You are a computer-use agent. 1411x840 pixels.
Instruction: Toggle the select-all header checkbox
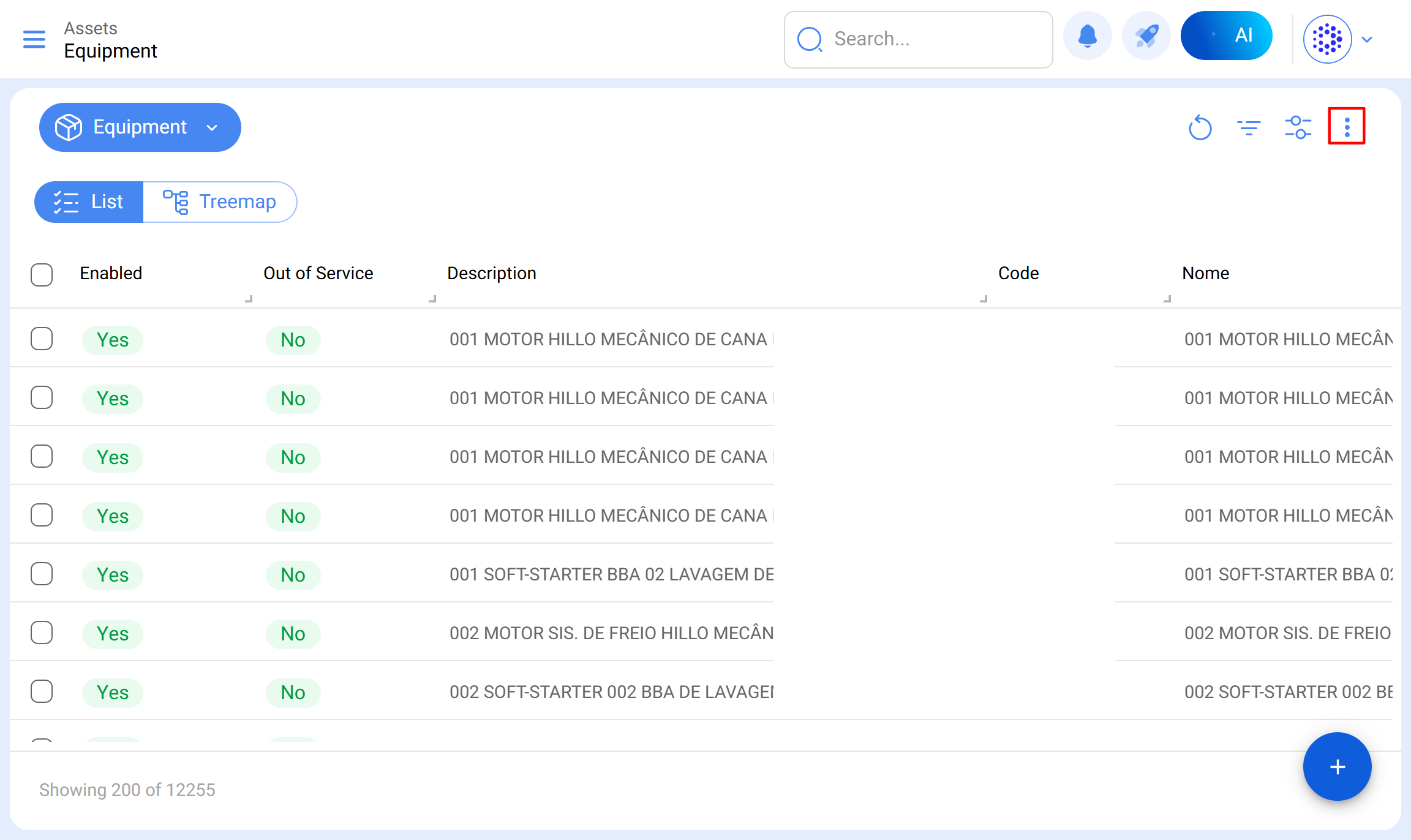tap(42, 274)
